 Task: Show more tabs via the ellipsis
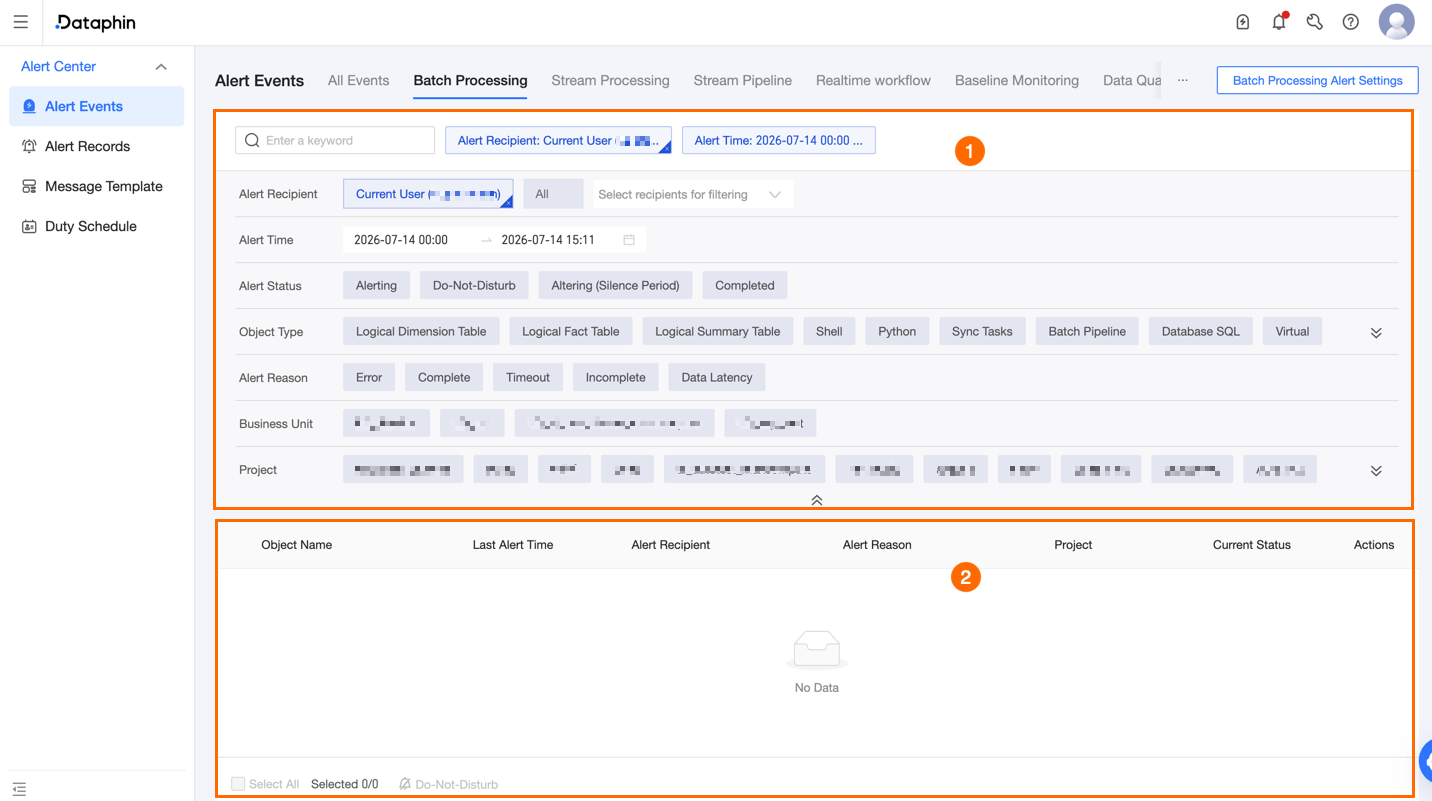[x=1183, y=81]
